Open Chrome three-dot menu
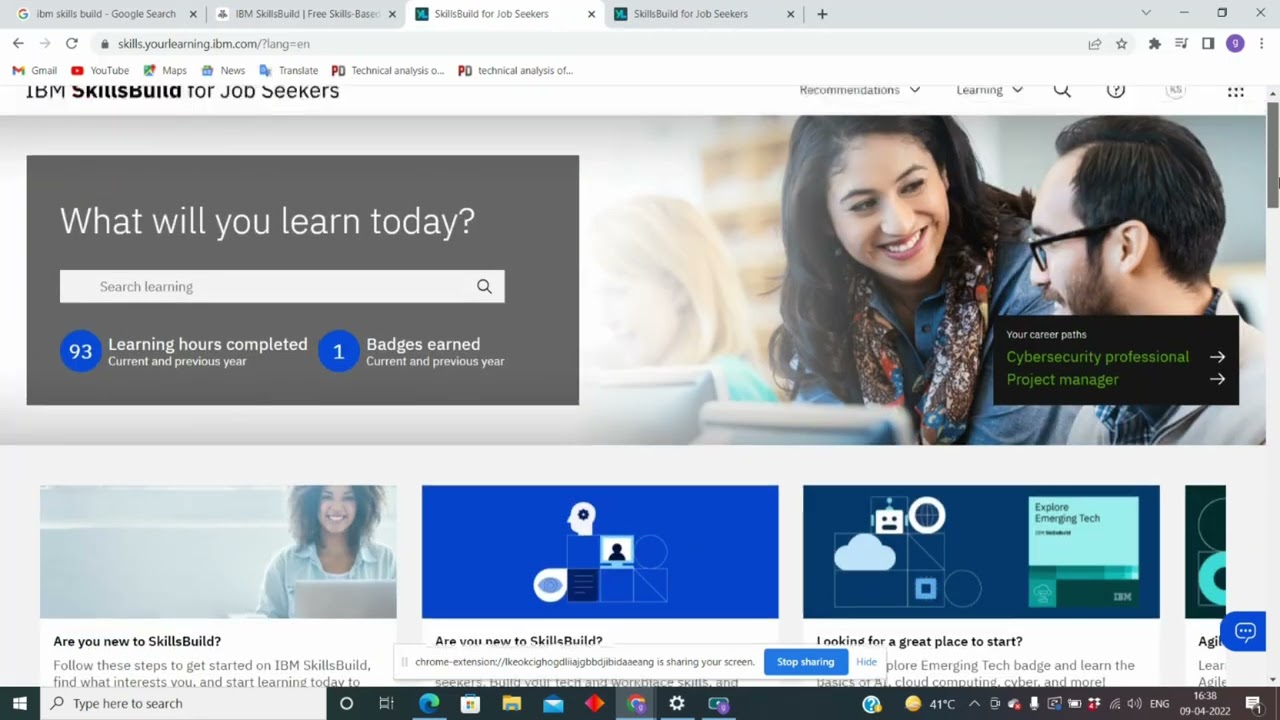 coord(1262,44)
